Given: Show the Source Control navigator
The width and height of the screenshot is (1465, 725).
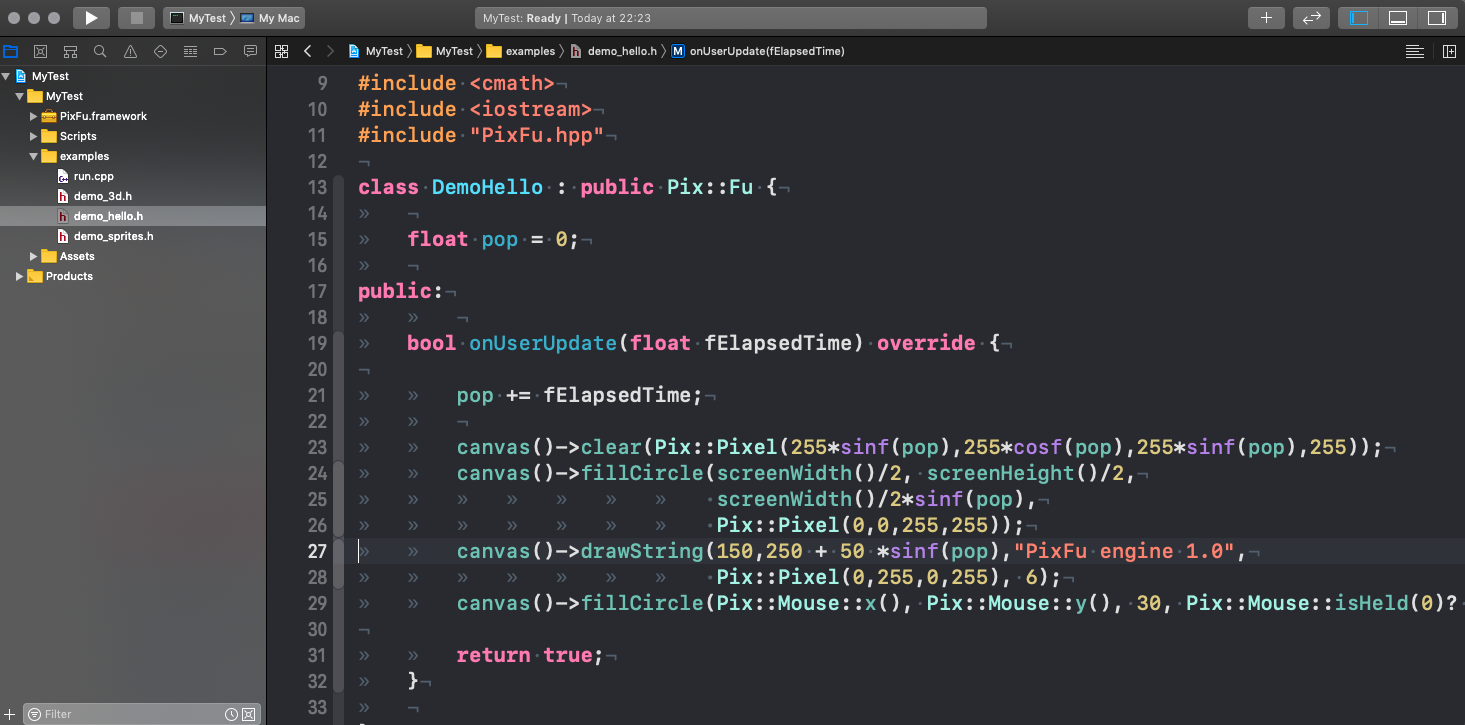Looking at the screenshot, I should click(40, 51).
